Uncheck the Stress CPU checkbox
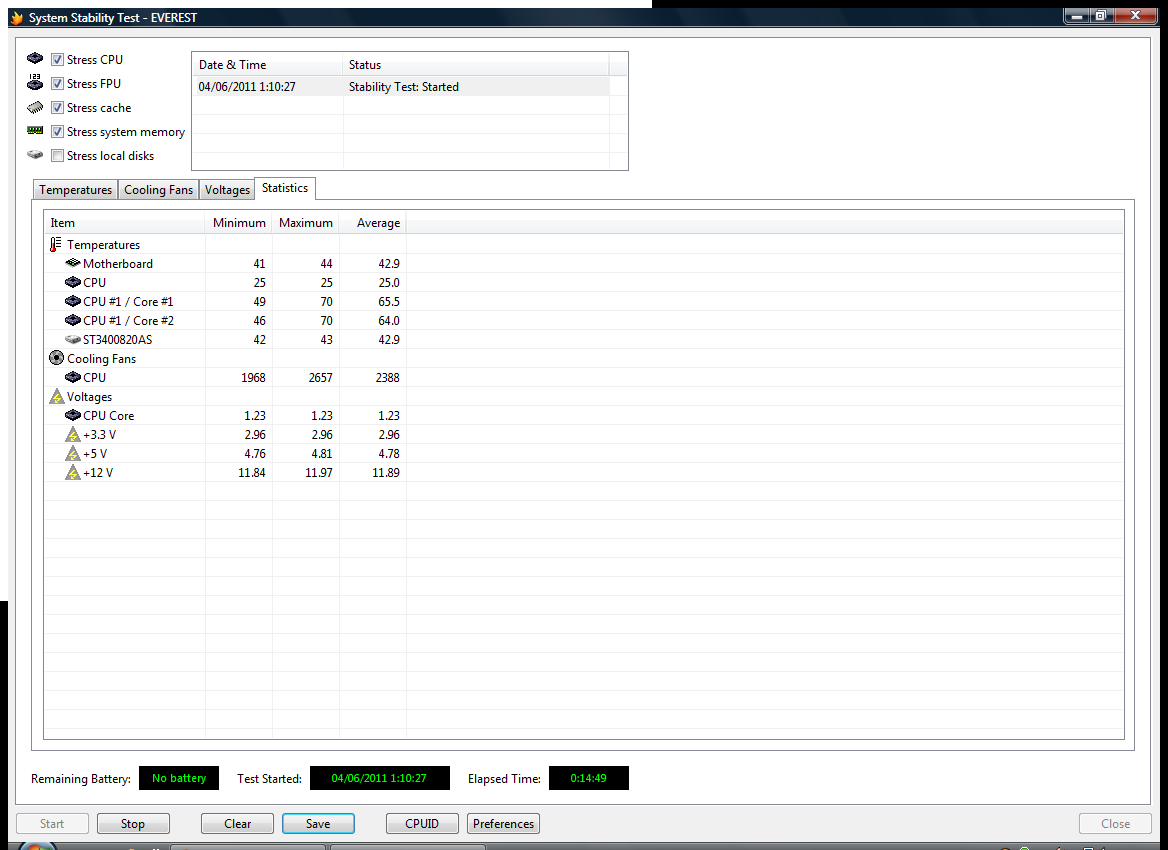This screenshot has height=850, width=1168. (x=57, y=60)
